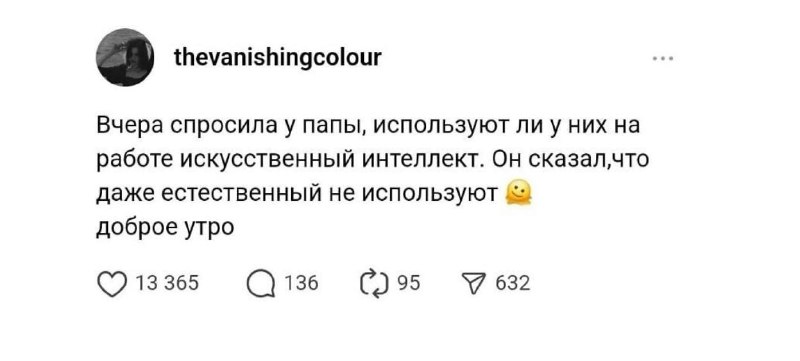Show the 95 reposts count
Screen dimensions: 800x361
pos(409,283)
